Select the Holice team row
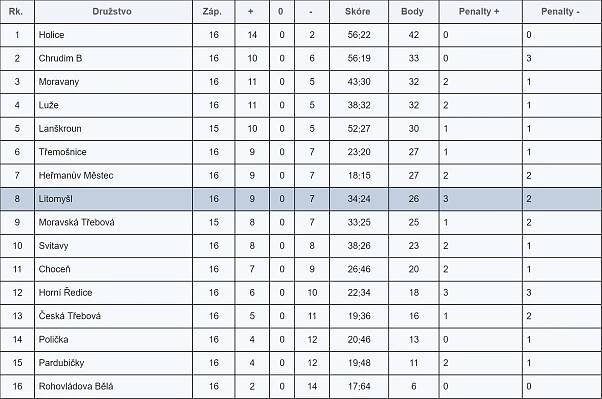The image size is (602, 399). click(x=301, y=35)
